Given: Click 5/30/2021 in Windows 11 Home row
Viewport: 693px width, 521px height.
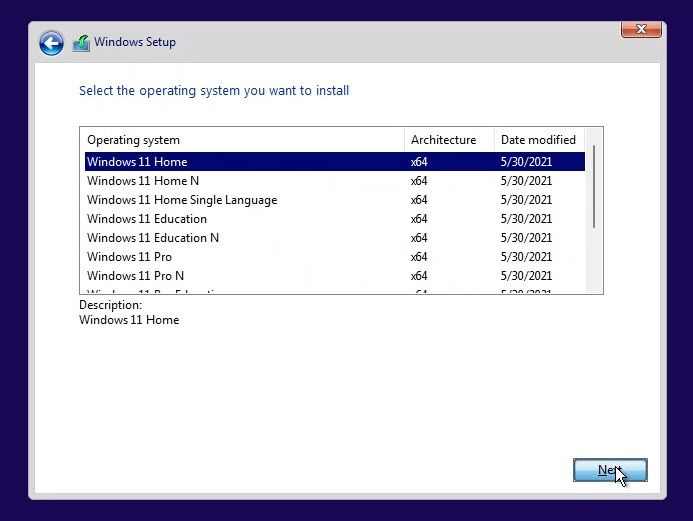Looking at the screenshot, I should point(526,162).
